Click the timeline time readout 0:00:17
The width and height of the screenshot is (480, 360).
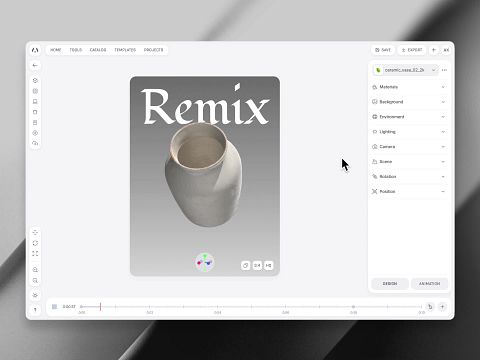point(69,307)
